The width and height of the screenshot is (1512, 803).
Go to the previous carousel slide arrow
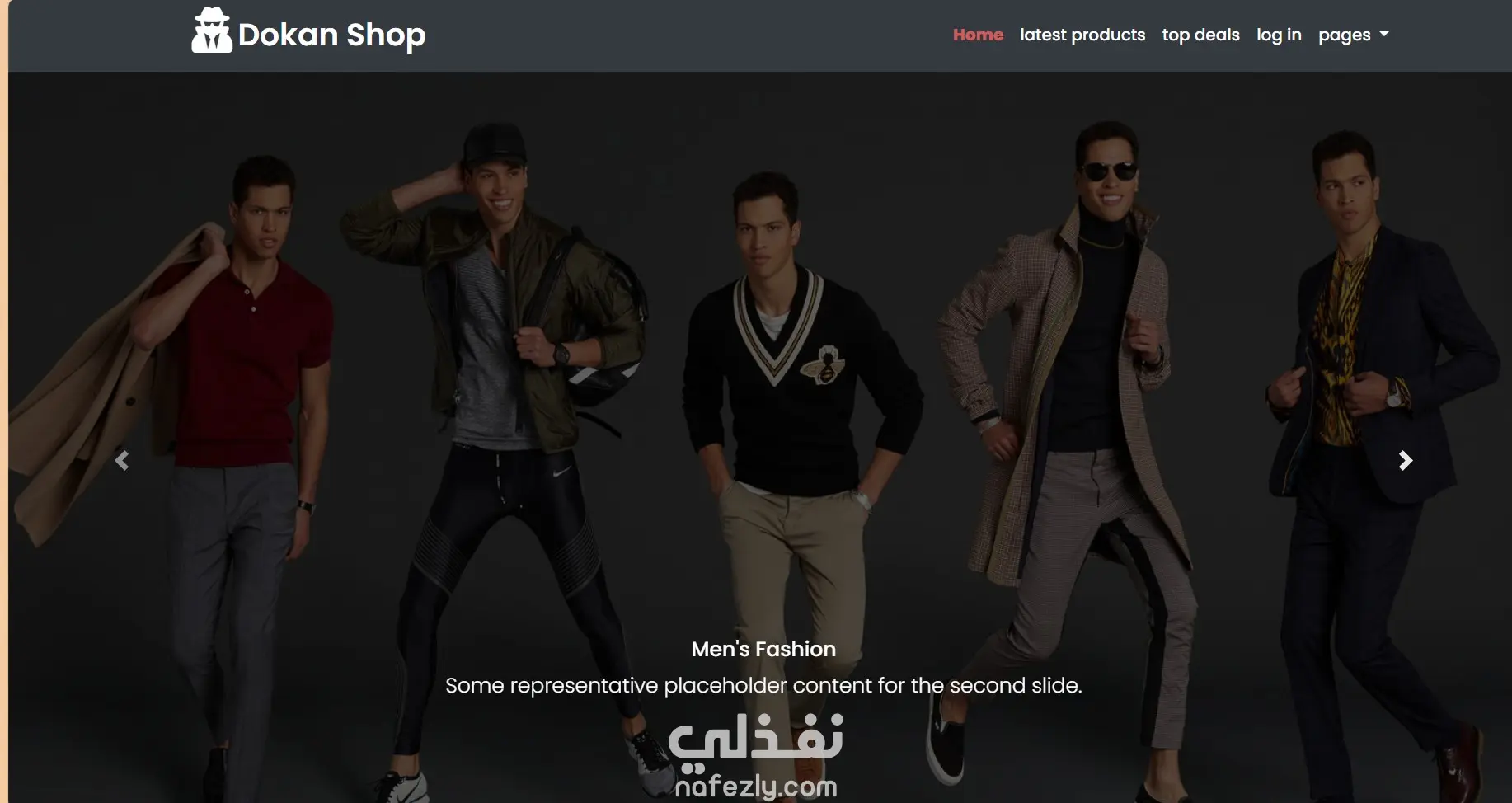coord(122,461)
